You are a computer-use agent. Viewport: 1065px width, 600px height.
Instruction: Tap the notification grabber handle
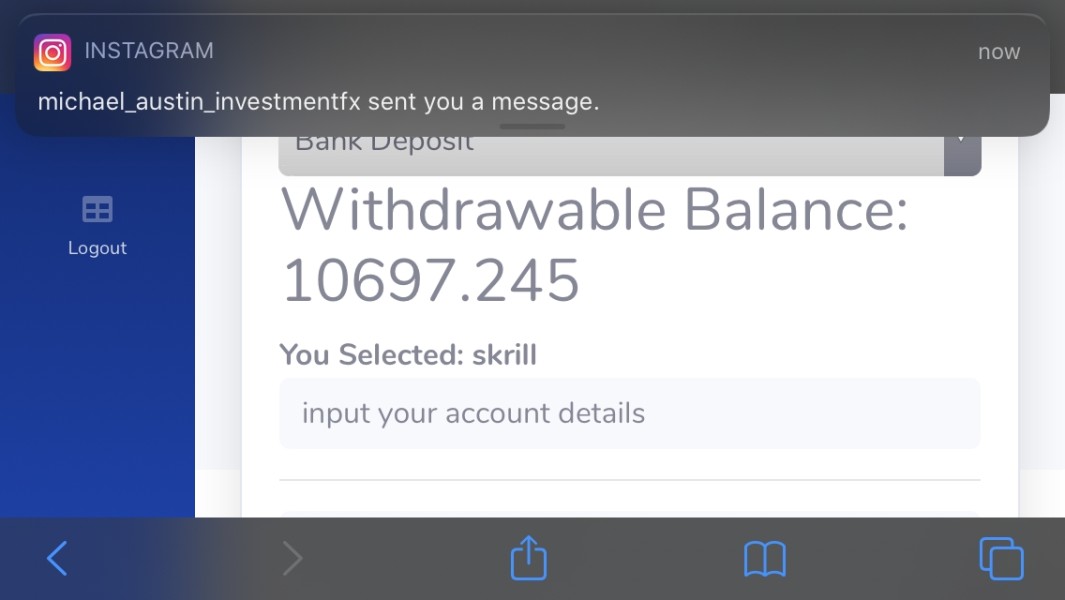(x=532, y=126)
